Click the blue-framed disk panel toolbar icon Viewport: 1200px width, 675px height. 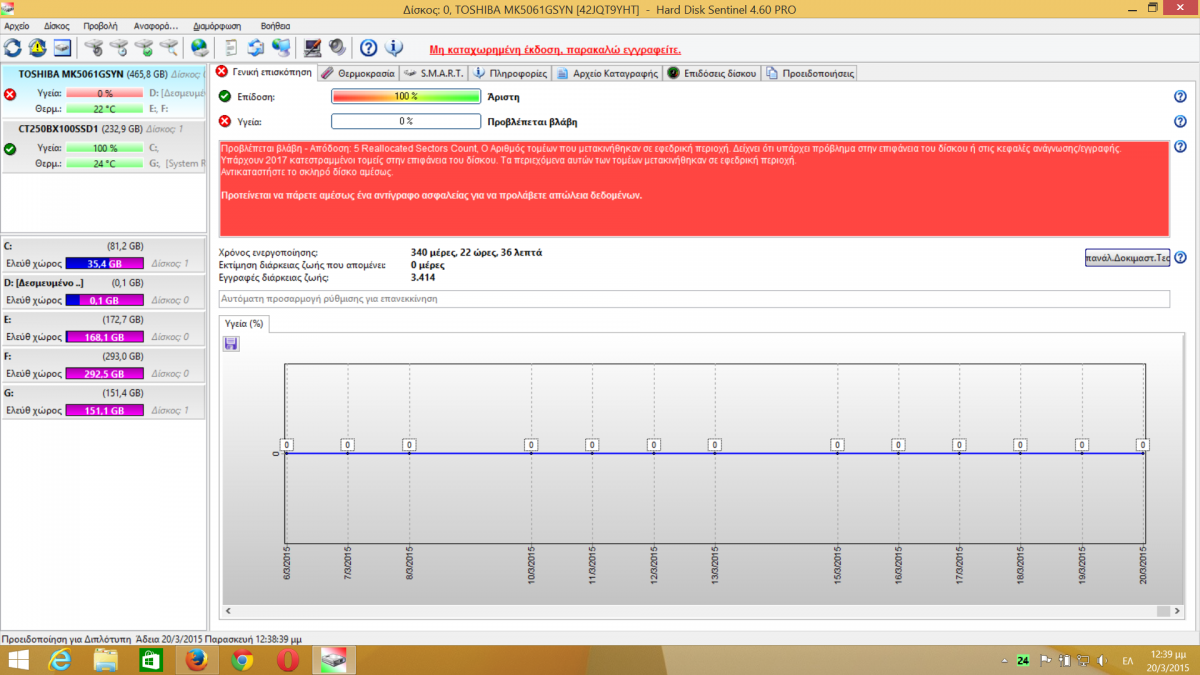pyautogui.click(x=62, y=47)
